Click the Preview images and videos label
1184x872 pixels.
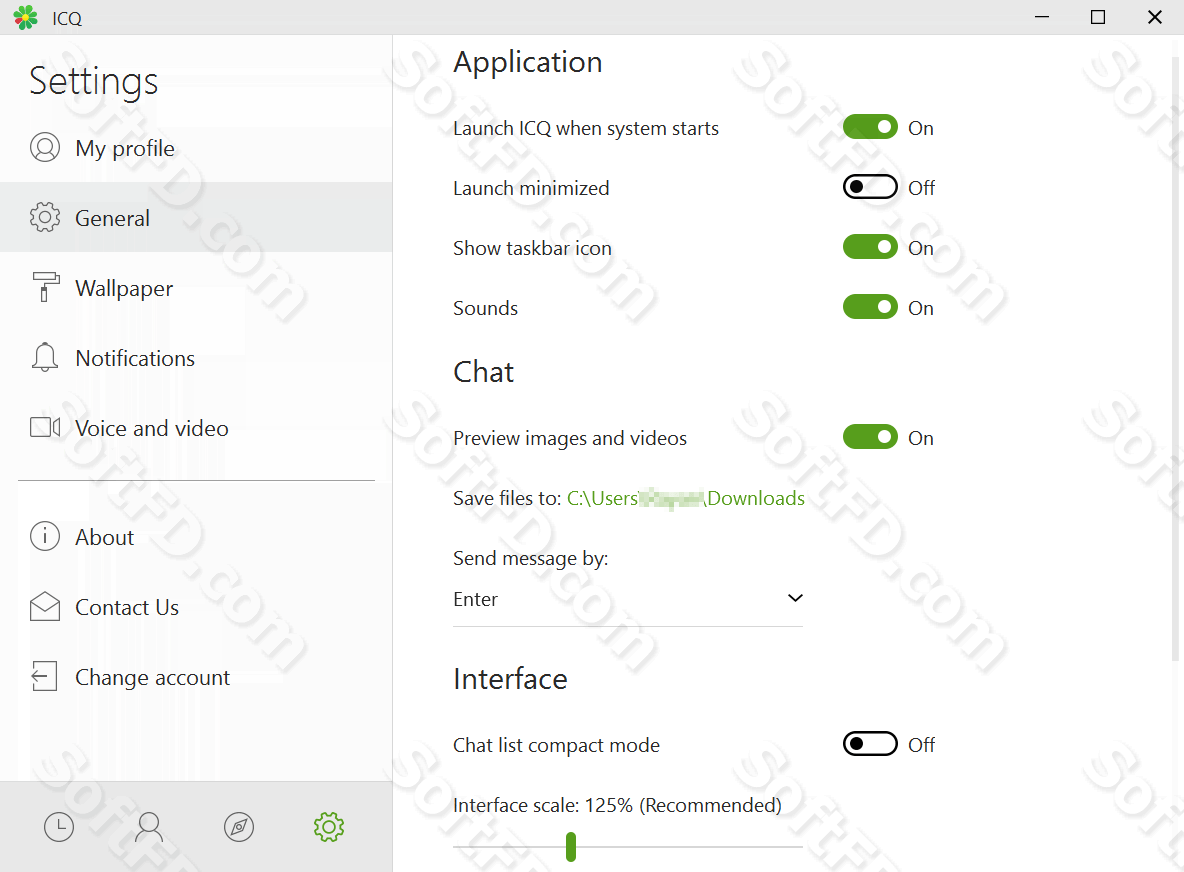click(x=570, y=438)
